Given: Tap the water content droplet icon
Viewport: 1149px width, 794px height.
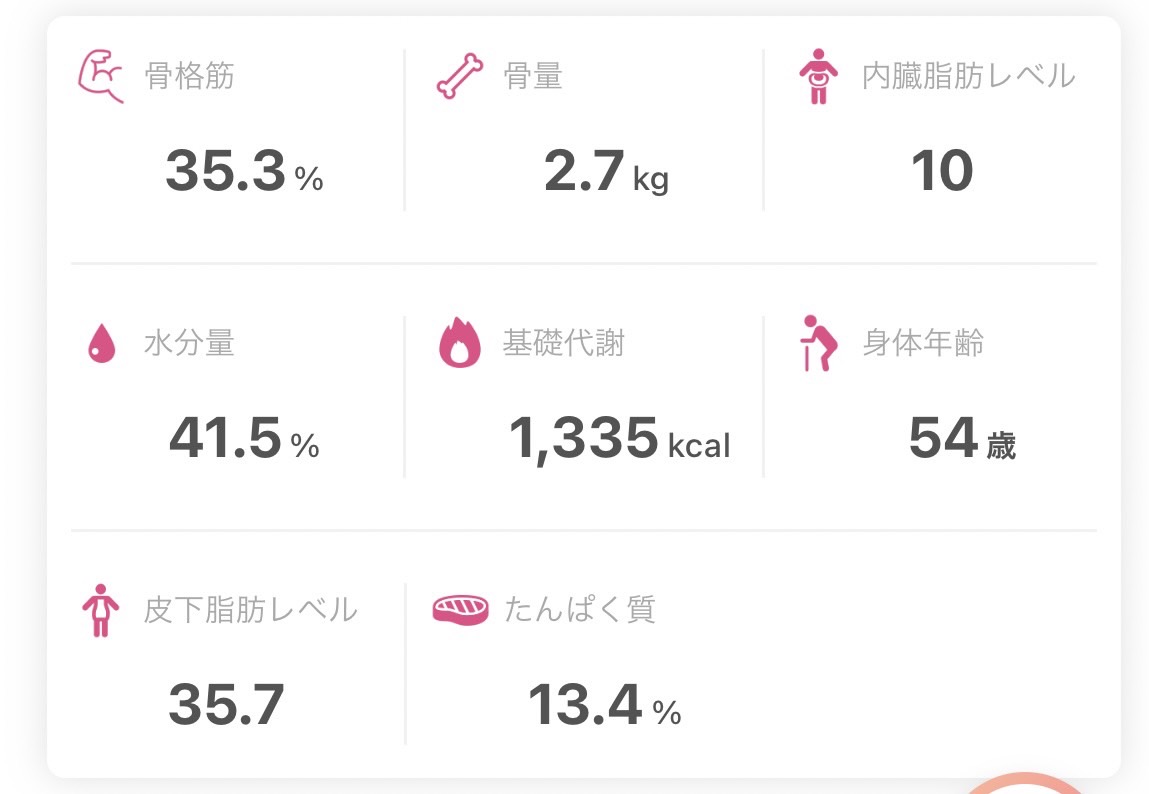Looking at the screenshot, I should coord(101,344).
